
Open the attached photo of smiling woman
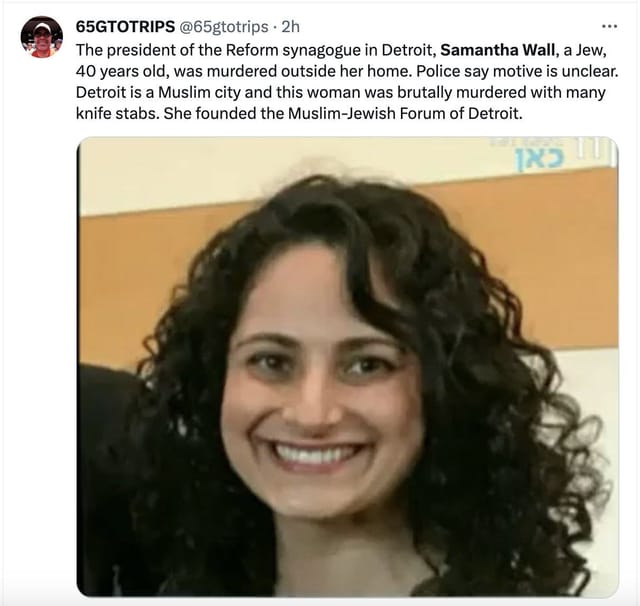347,367
